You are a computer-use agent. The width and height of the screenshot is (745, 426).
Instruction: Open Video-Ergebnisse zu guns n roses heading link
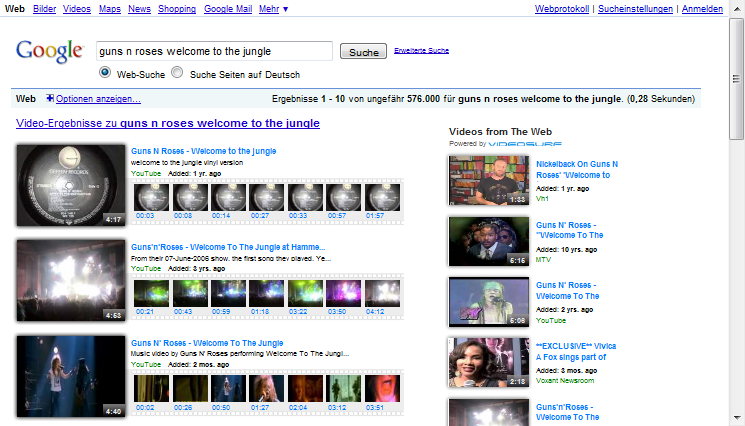tap(168, 123)
